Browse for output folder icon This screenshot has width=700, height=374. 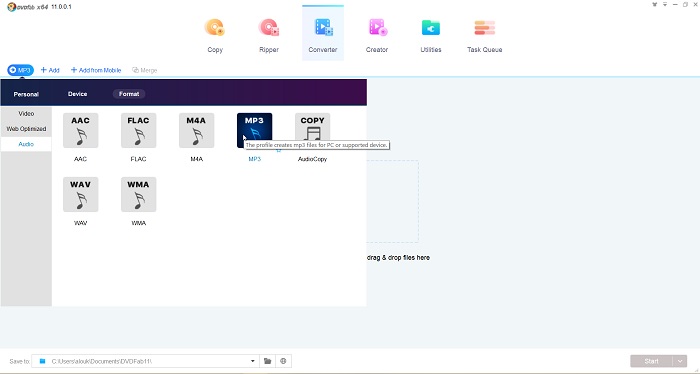(267, 361)
